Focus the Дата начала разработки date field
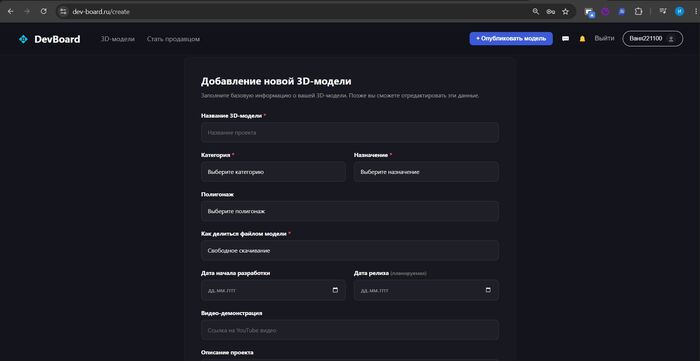The height and width of the screenshot is (361, 700). click(x=273, y=290)
